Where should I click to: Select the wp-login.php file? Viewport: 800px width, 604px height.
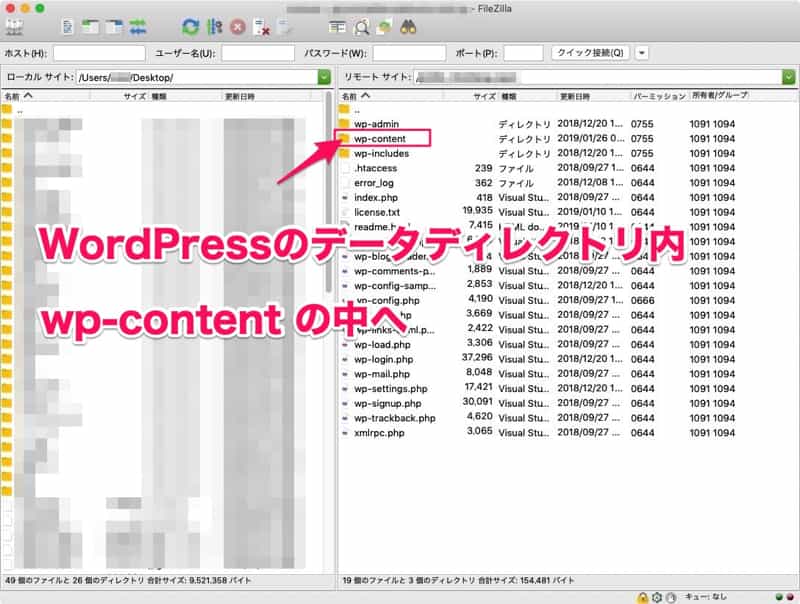[x=384, y=360]
